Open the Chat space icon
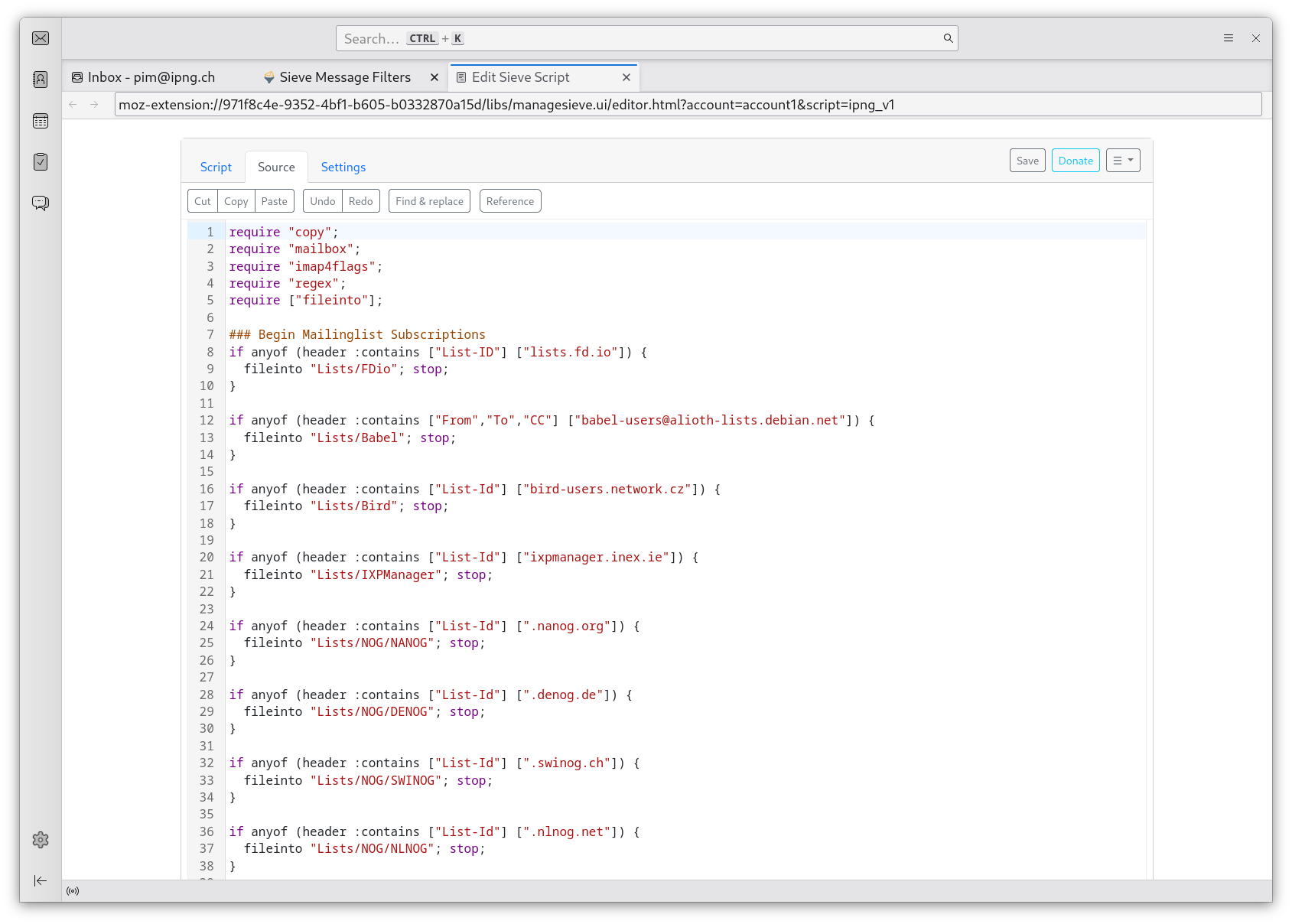This screenshot has width=1292, height=924. 41,203
